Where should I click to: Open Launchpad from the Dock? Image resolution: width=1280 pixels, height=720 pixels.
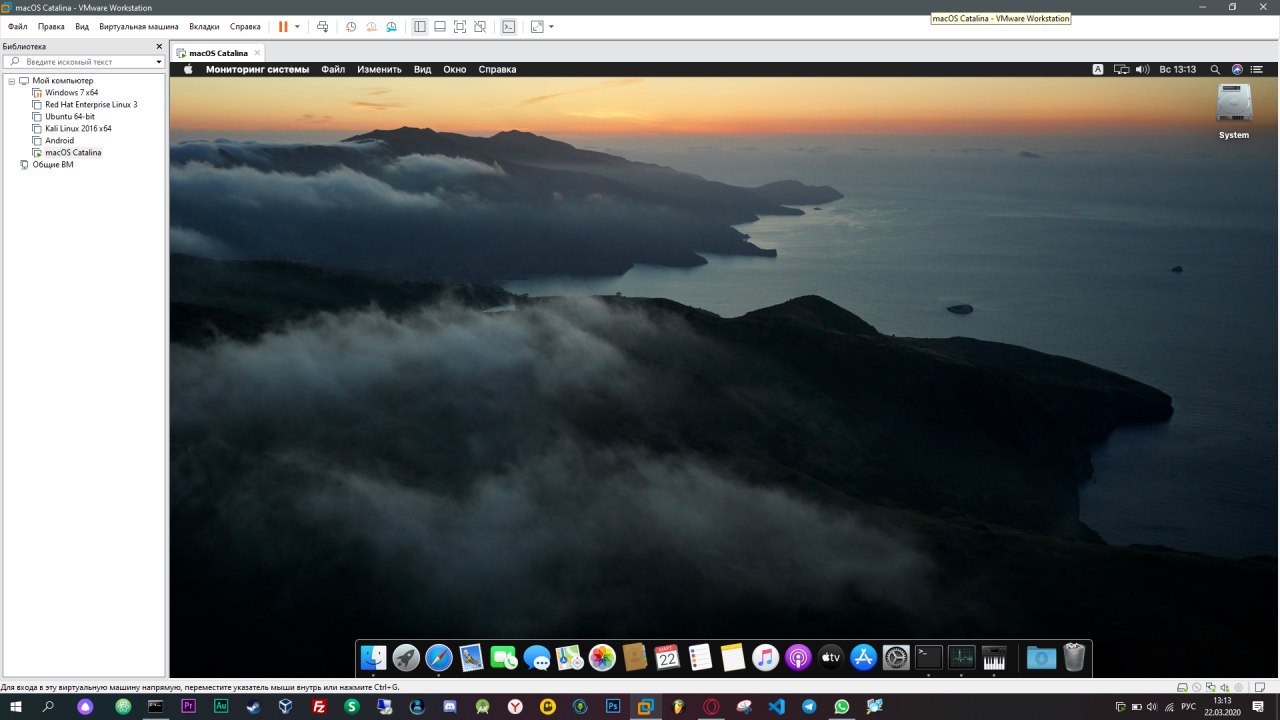406,657
